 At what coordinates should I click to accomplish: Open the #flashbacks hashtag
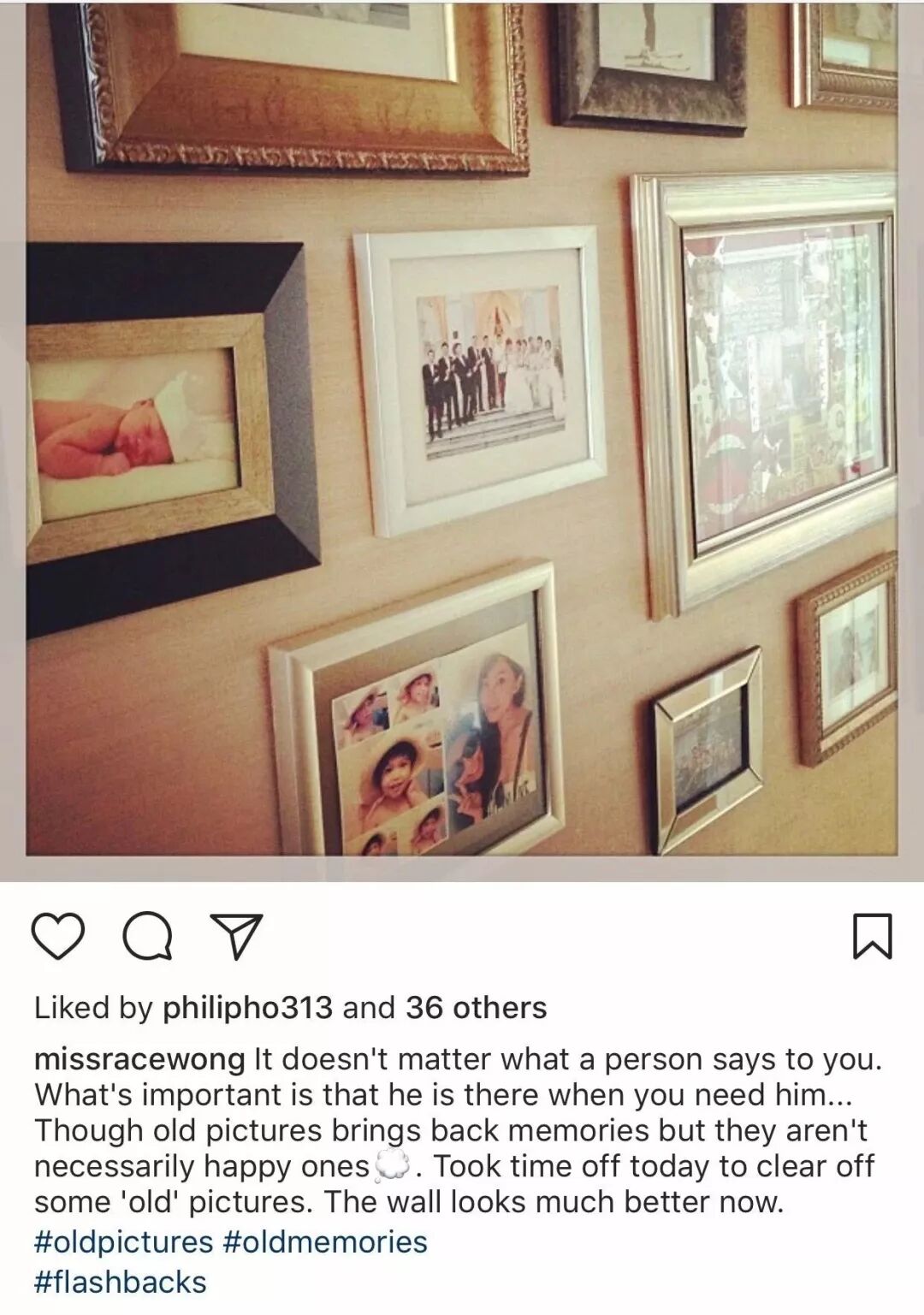121,1282
